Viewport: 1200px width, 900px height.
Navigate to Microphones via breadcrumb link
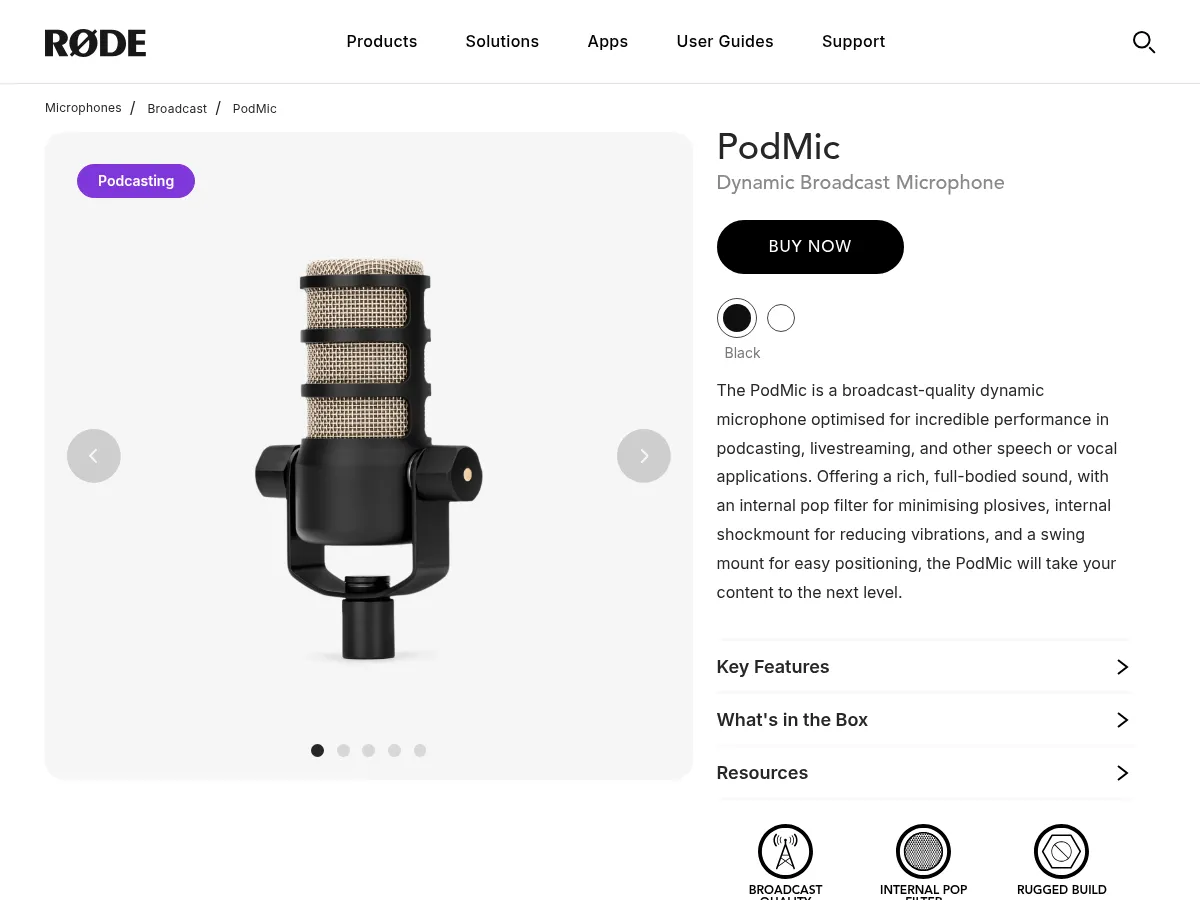83,107
